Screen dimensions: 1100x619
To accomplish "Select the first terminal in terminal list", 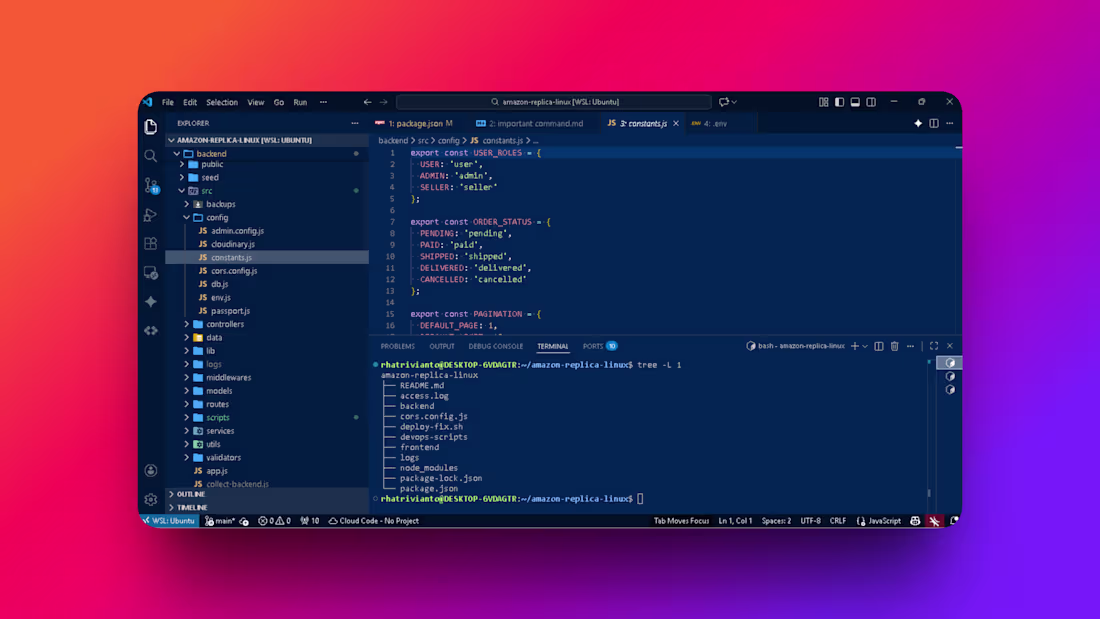I will pos(950,363).
